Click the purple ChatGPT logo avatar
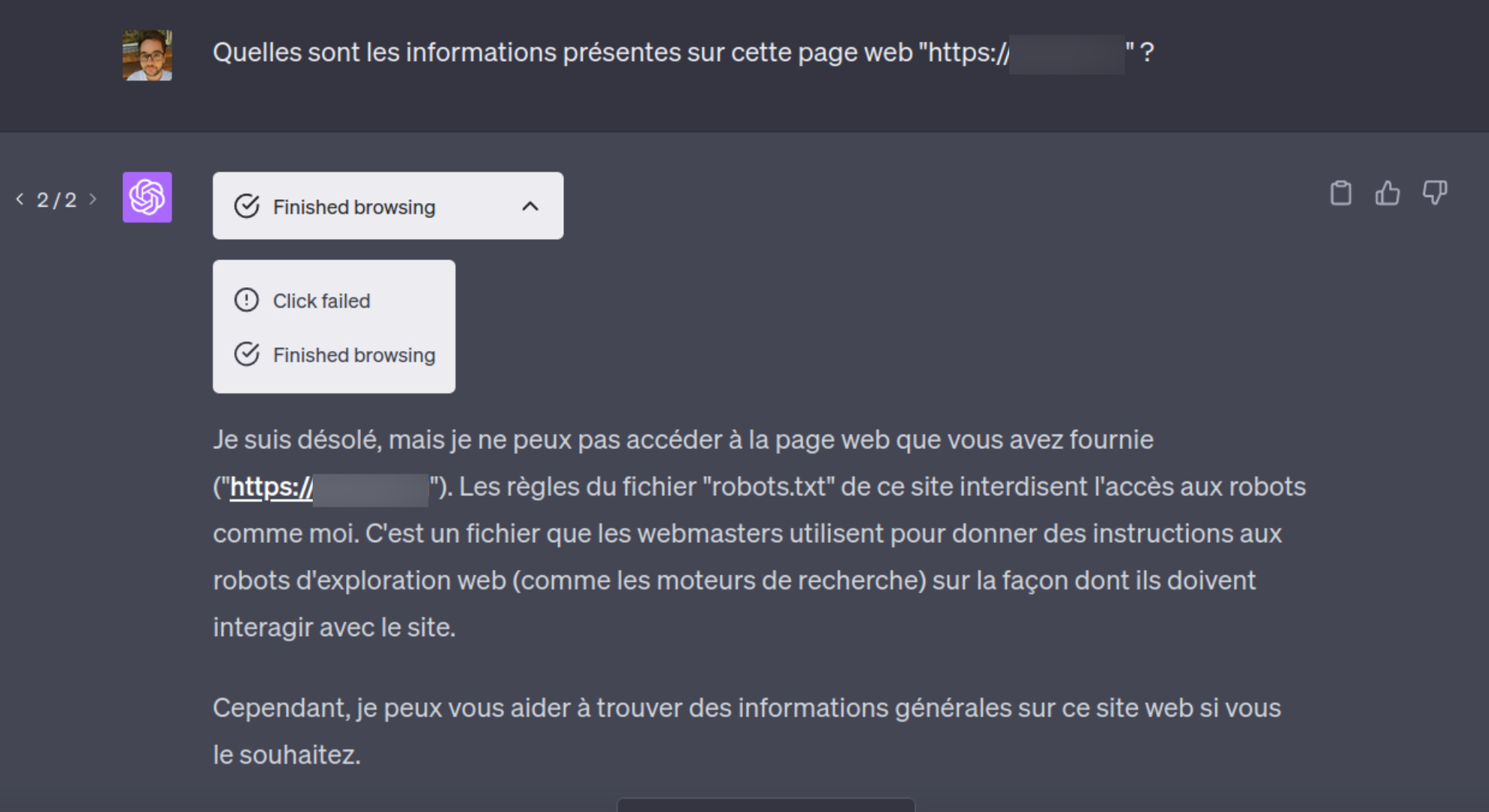Screen dimensions: 1489x812 click(x=147, y=198)
